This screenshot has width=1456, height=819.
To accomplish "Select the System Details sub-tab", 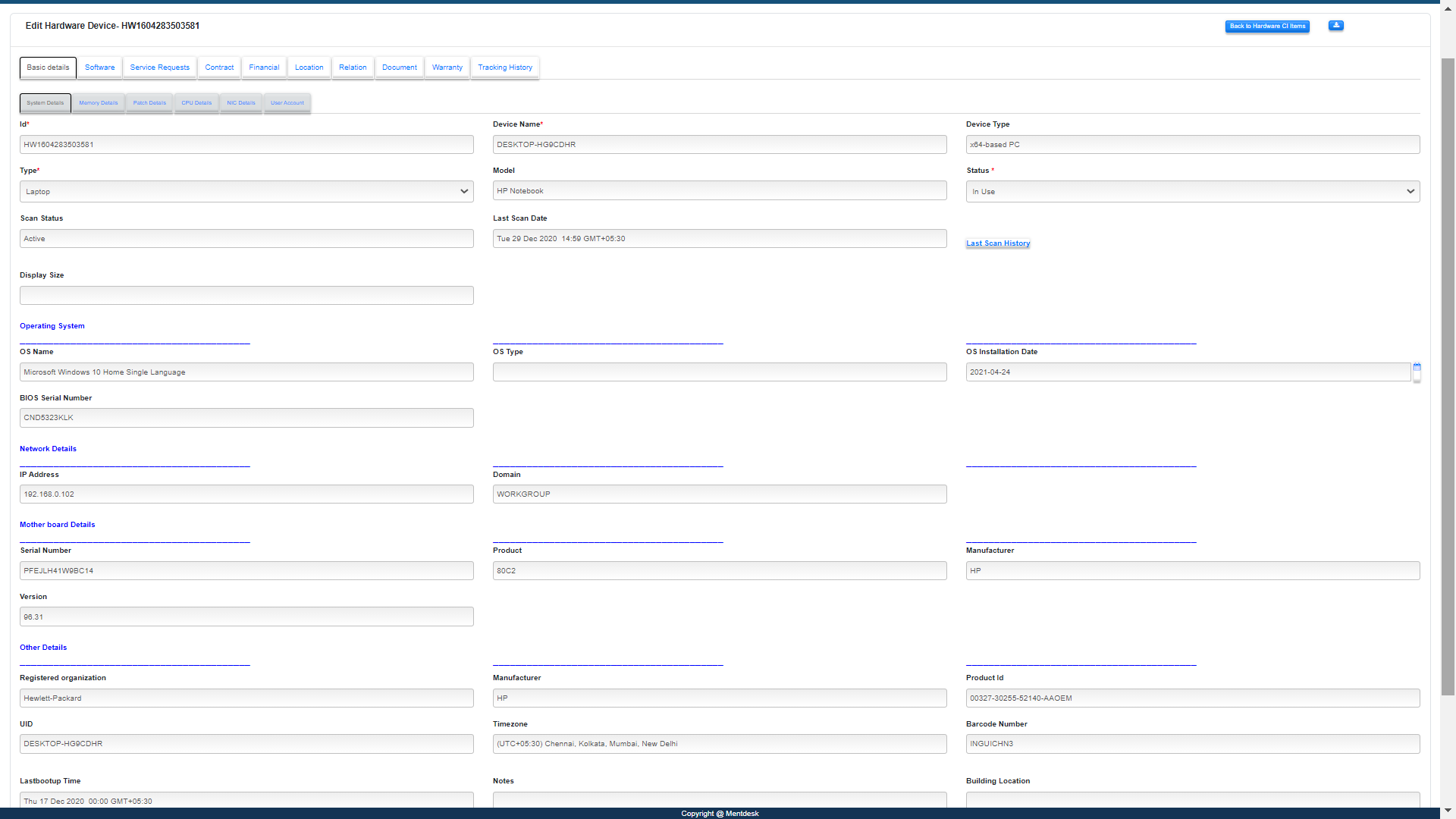I will pyautogui.click(x=45, y=103).
